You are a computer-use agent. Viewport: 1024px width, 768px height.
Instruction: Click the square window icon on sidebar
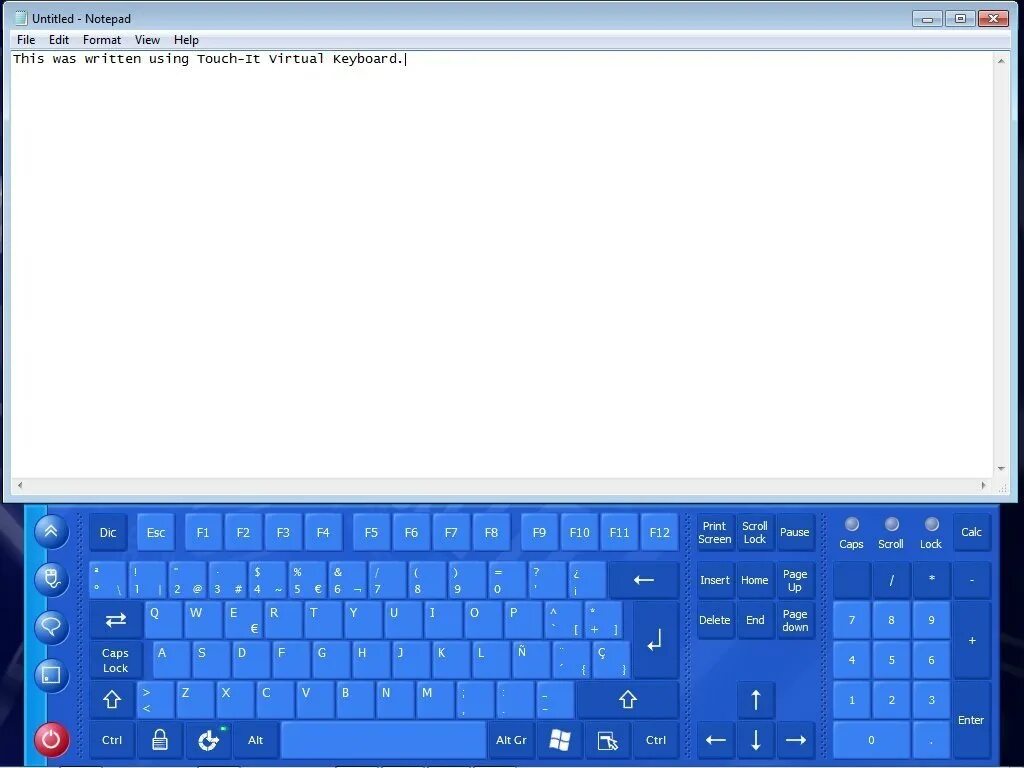coord(51,675)
